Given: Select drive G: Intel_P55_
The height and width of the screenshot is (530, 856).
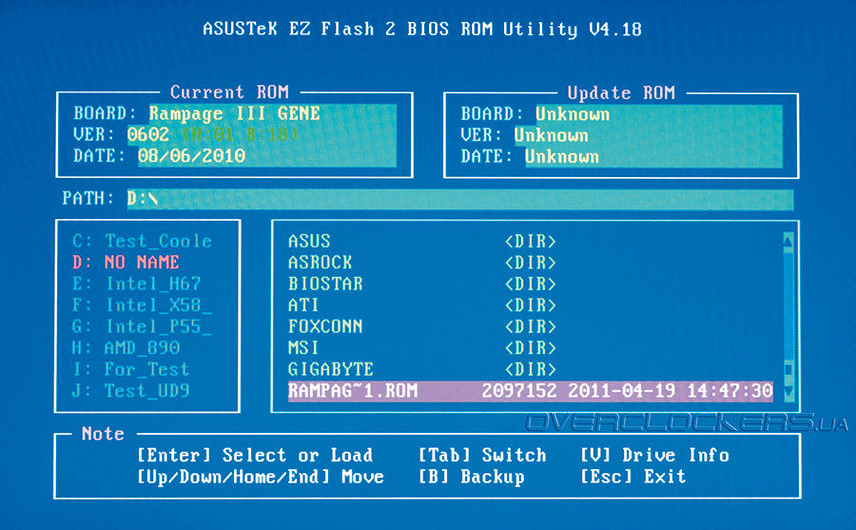Looking at the screenshot, I should [x=142, y=326].
